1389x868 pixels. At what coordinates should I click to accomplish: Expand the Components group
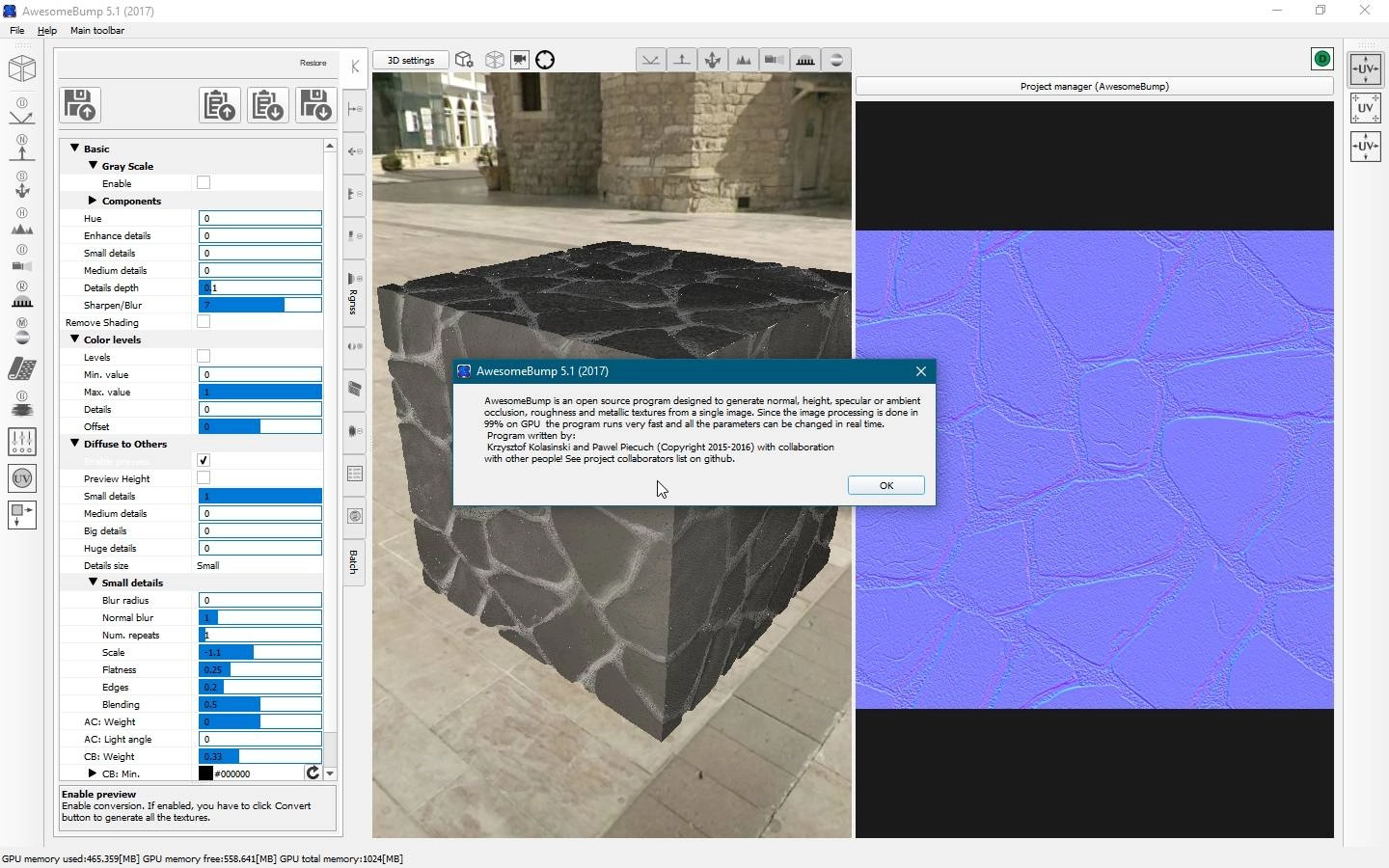tap(93, 200)
